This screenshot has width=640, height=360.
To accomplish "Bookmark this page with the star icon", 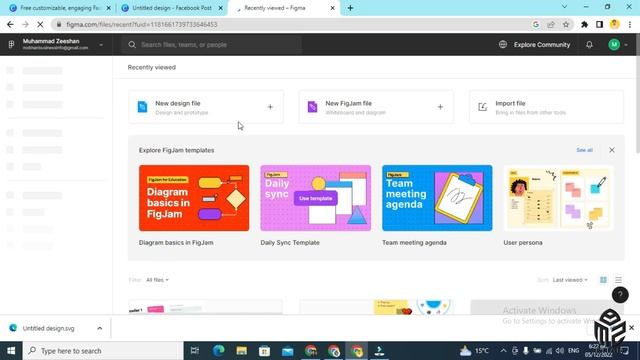I will (x=566, y=24).
